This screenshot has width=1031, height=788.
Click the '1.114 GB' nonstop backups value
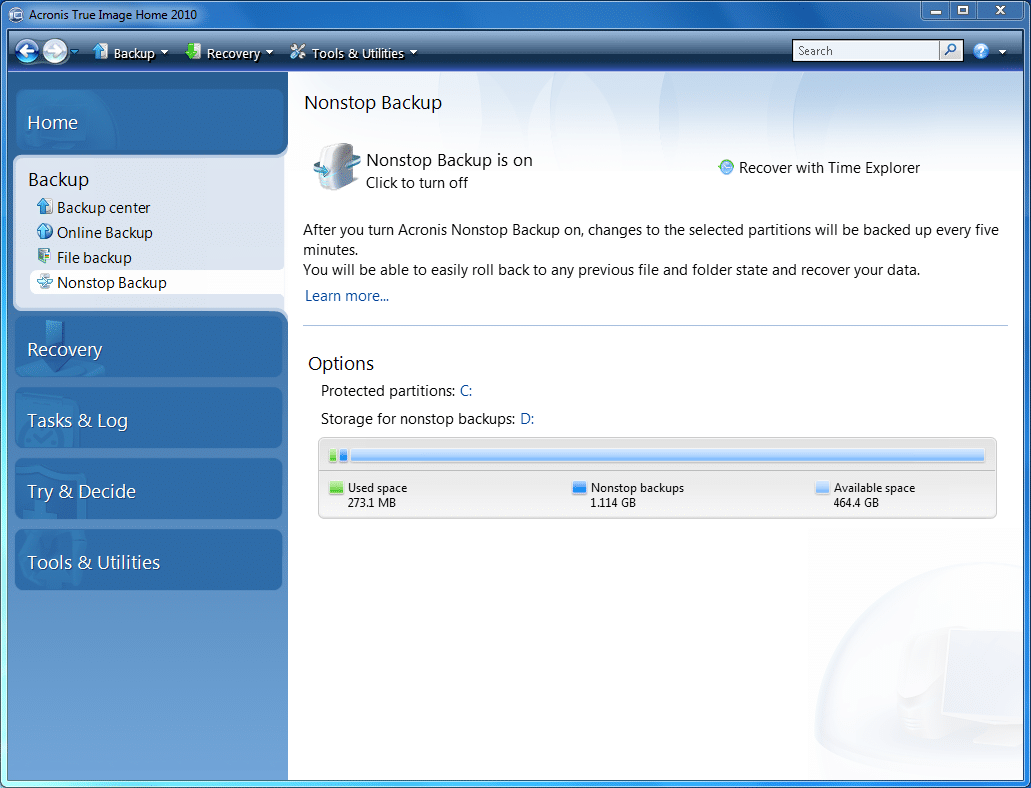point(613,503)
